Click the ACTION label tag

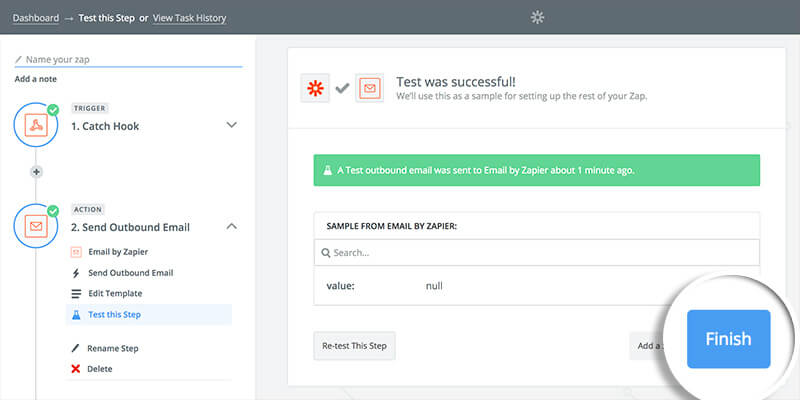click(x=88, y=209)
